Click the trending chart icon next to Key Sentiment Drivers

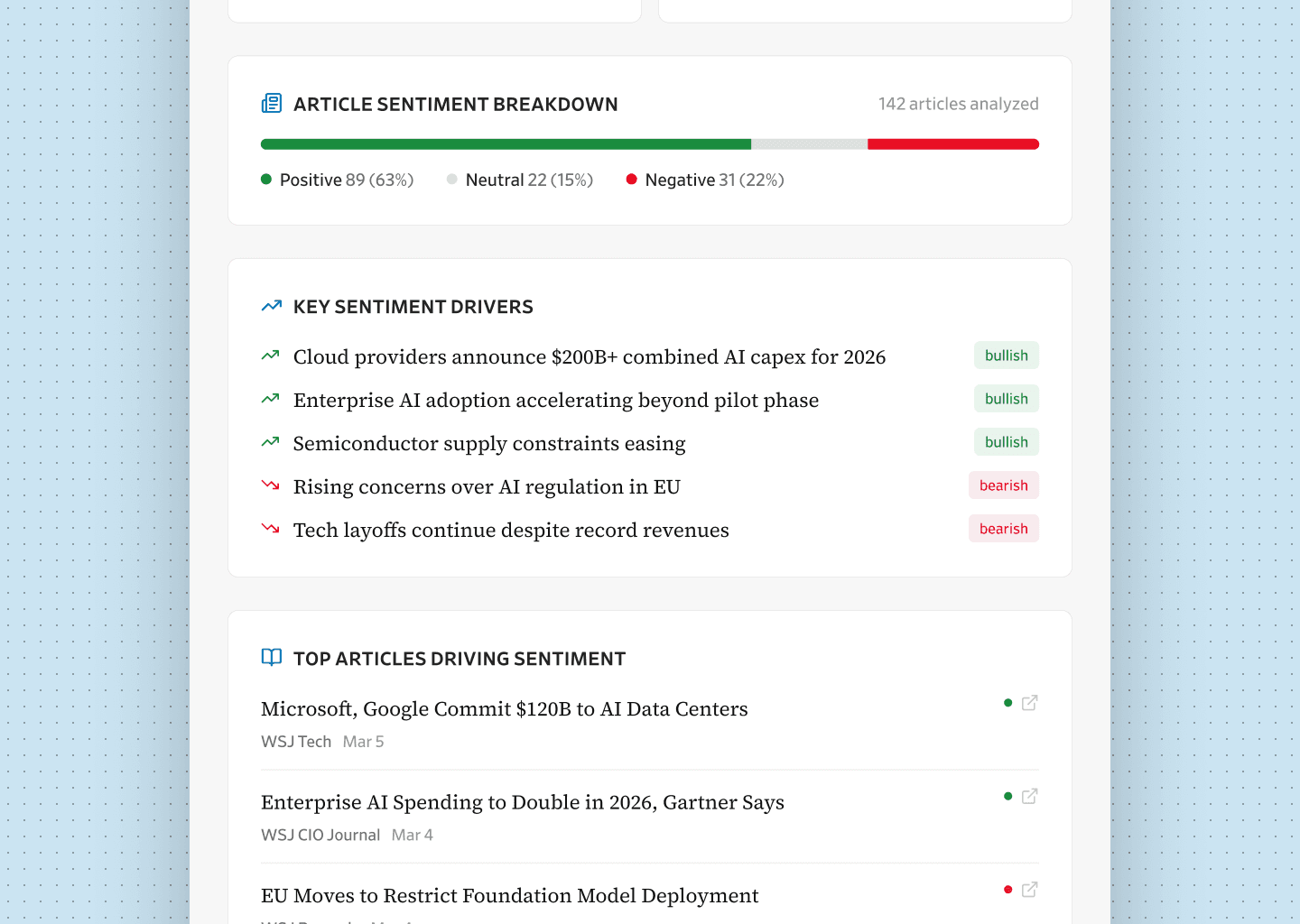(x=271, y=306)
